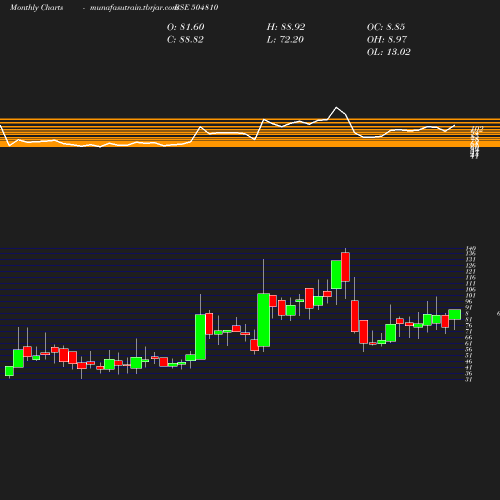Click the 91 price axis label
The width and height of the screenshot is (500, 500).
(x=469, y=308)
